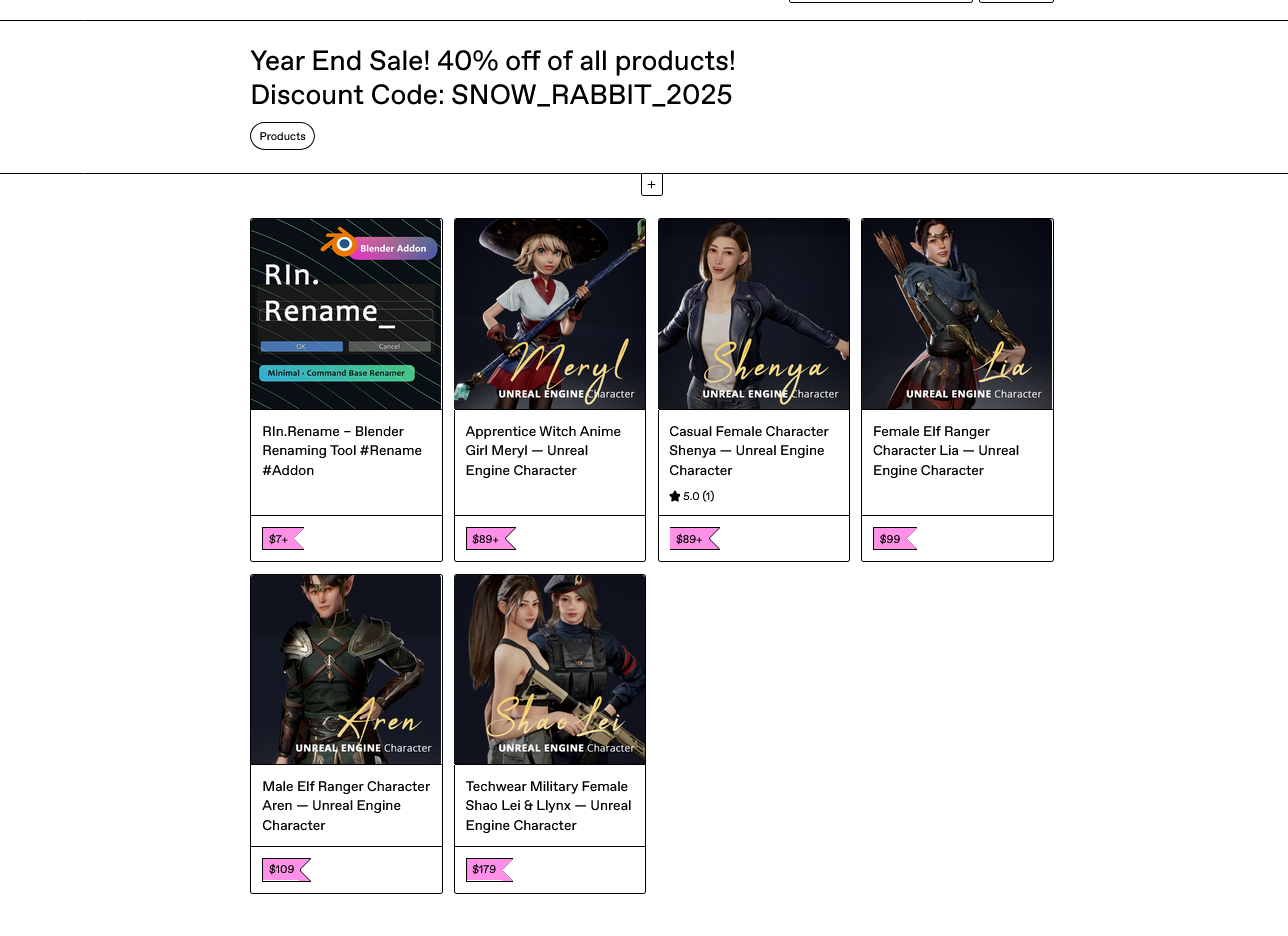This screenshot has width=1288, height=936.
Task: Open Shenya character cover image
Action: (x=753, y=314)
